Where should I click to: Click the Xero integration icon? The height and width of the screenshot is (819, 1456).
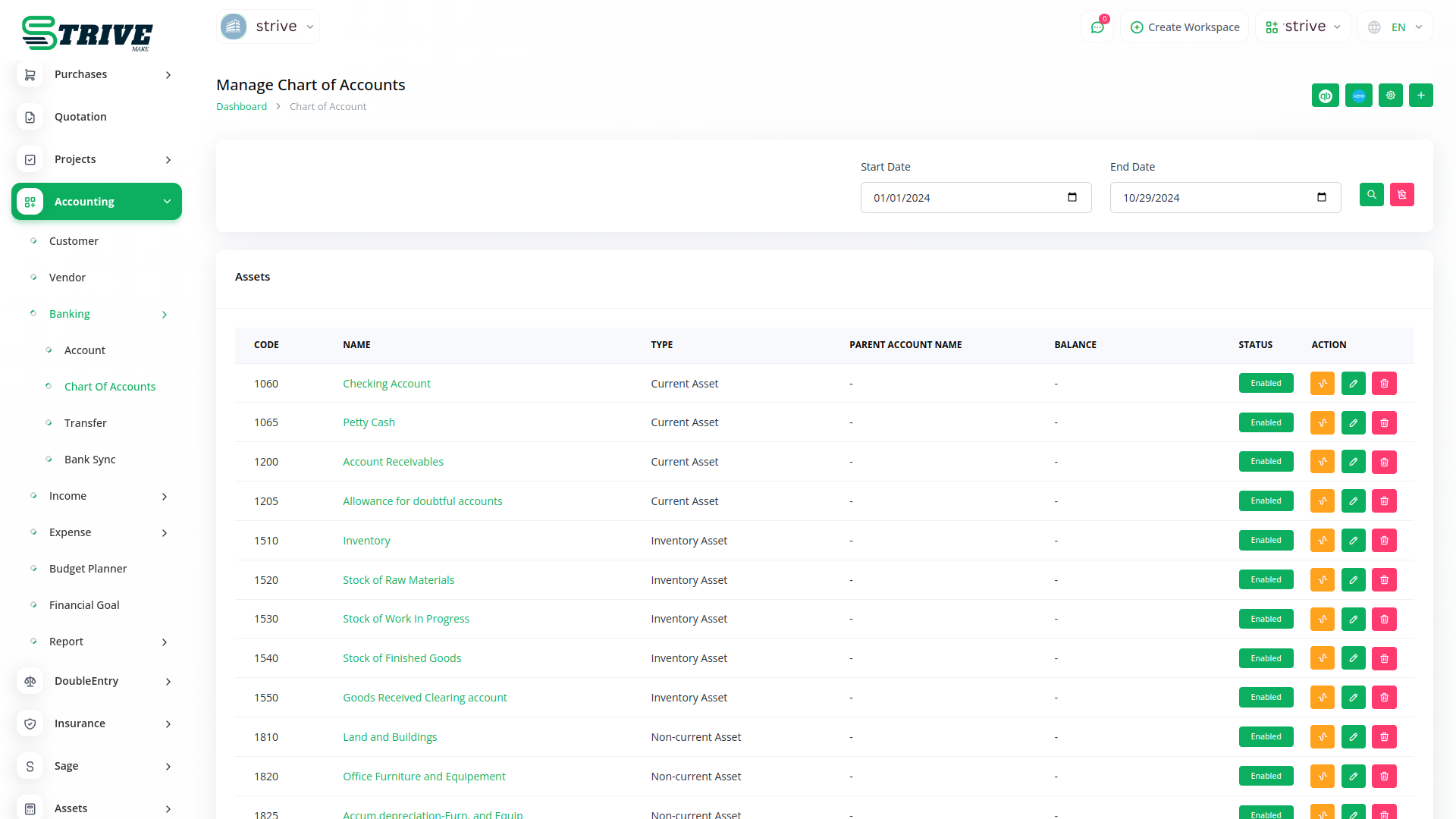[1358, 96]
